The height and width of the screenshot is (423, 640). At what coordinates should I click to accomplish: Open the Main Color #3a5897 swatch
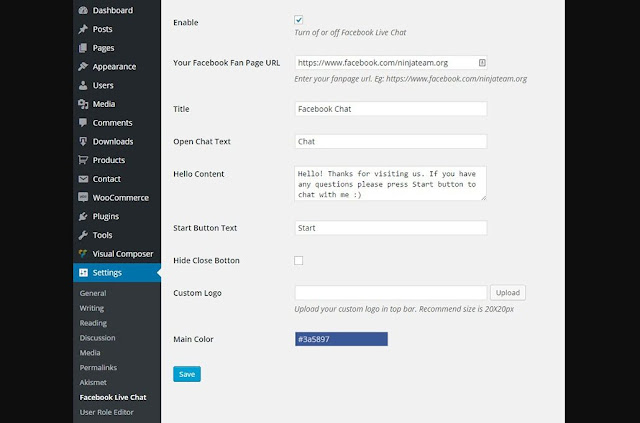coord(341,339)
